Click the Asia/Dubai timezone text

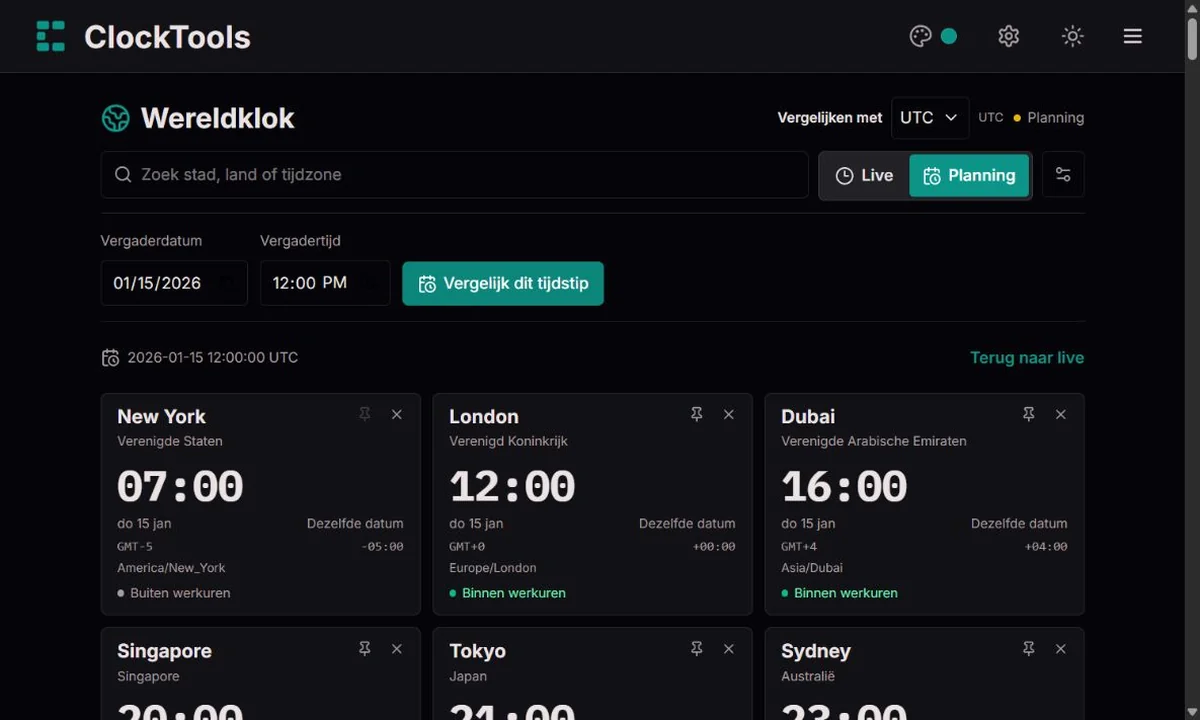pyautogui.click(x=812, y=568)
